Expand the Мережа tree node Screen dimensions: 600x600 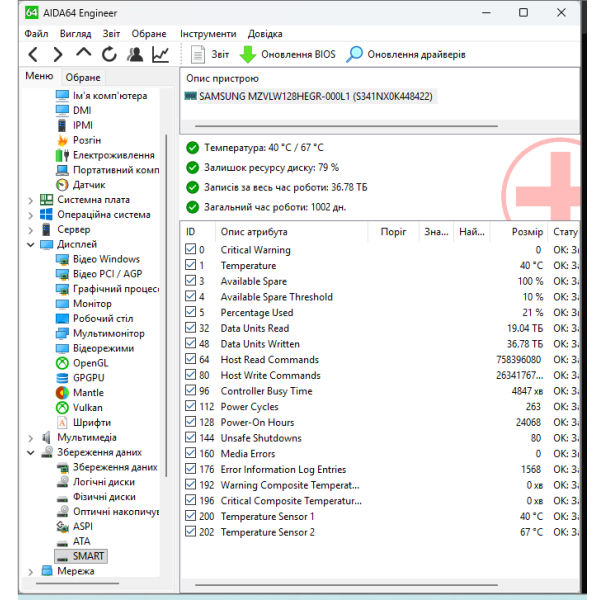[x=31, y=571]
